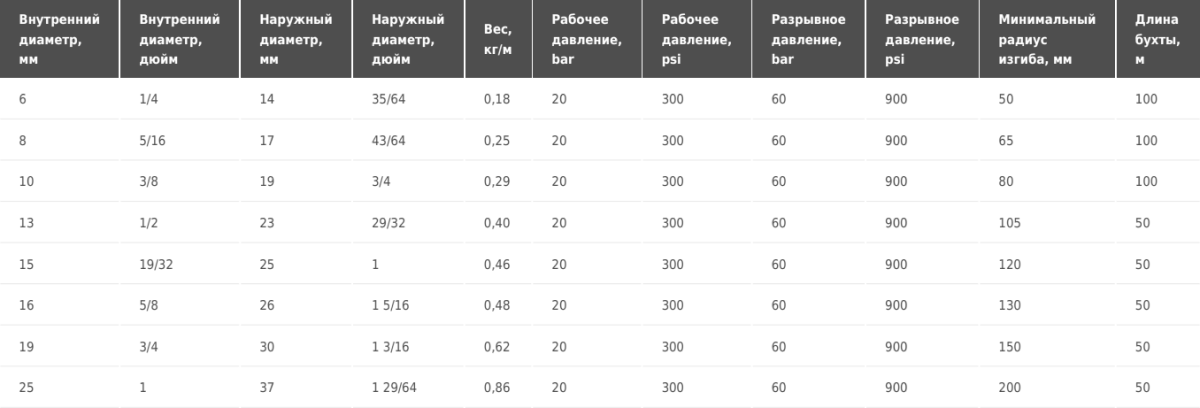The height and width of the screenshot is (408, 1200).
Task: Select the bend radius value 150
Action: coord(1009,346)
